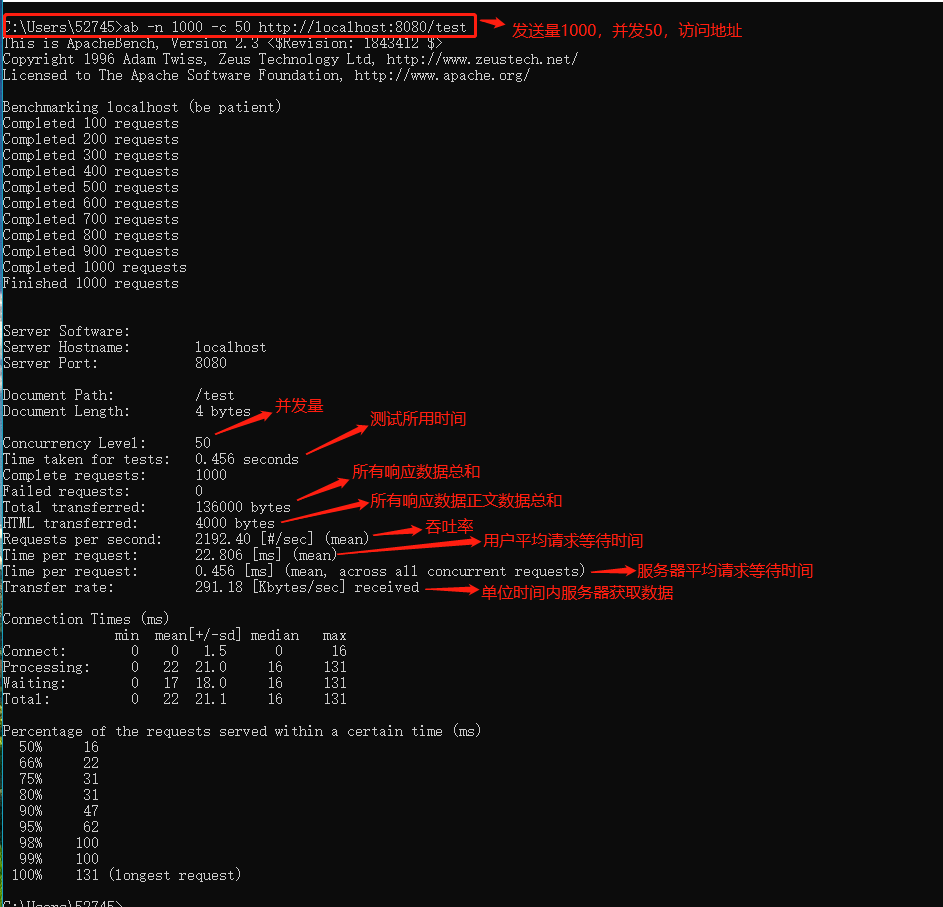
Task: Select 'Benchmarking localhost (be patient)' line
Action: [x=142, y=107]
